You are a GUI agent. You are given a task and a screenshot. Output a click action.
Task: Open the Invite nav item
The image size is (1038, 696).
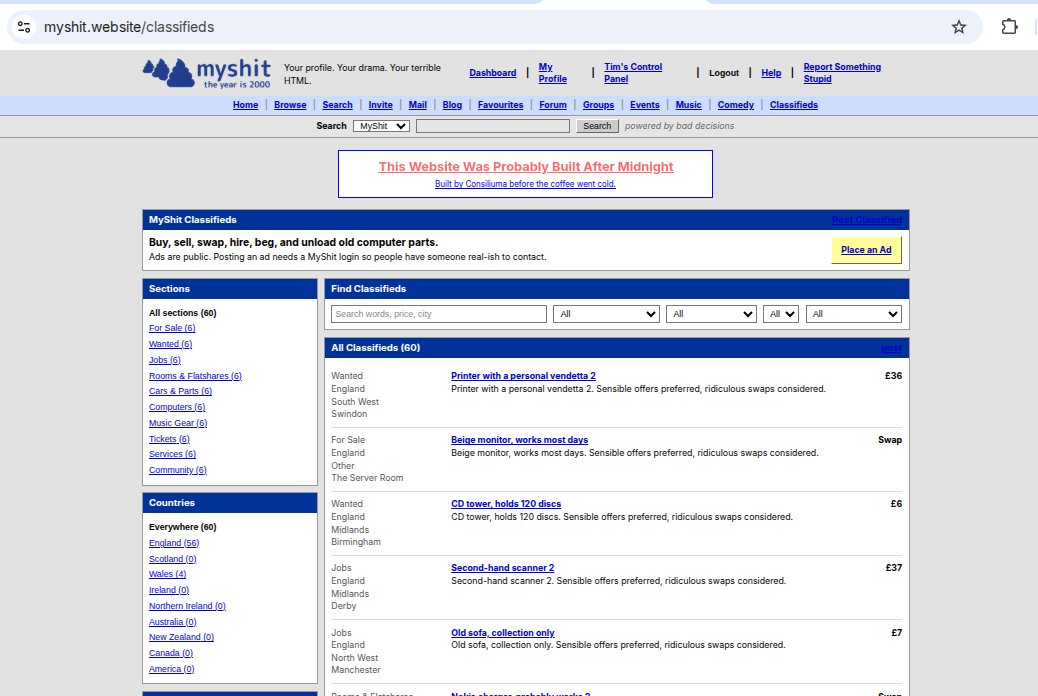pos(381,105)
